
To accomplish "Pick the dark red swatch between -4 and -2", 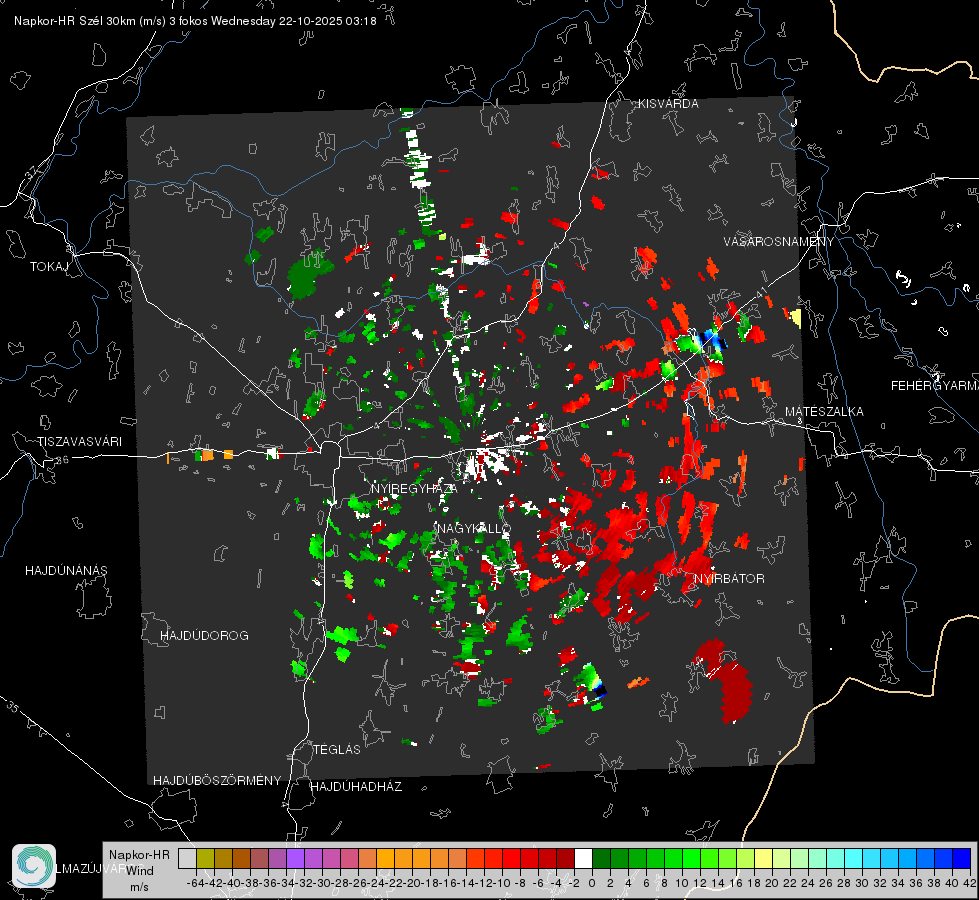I will point(565,858).
